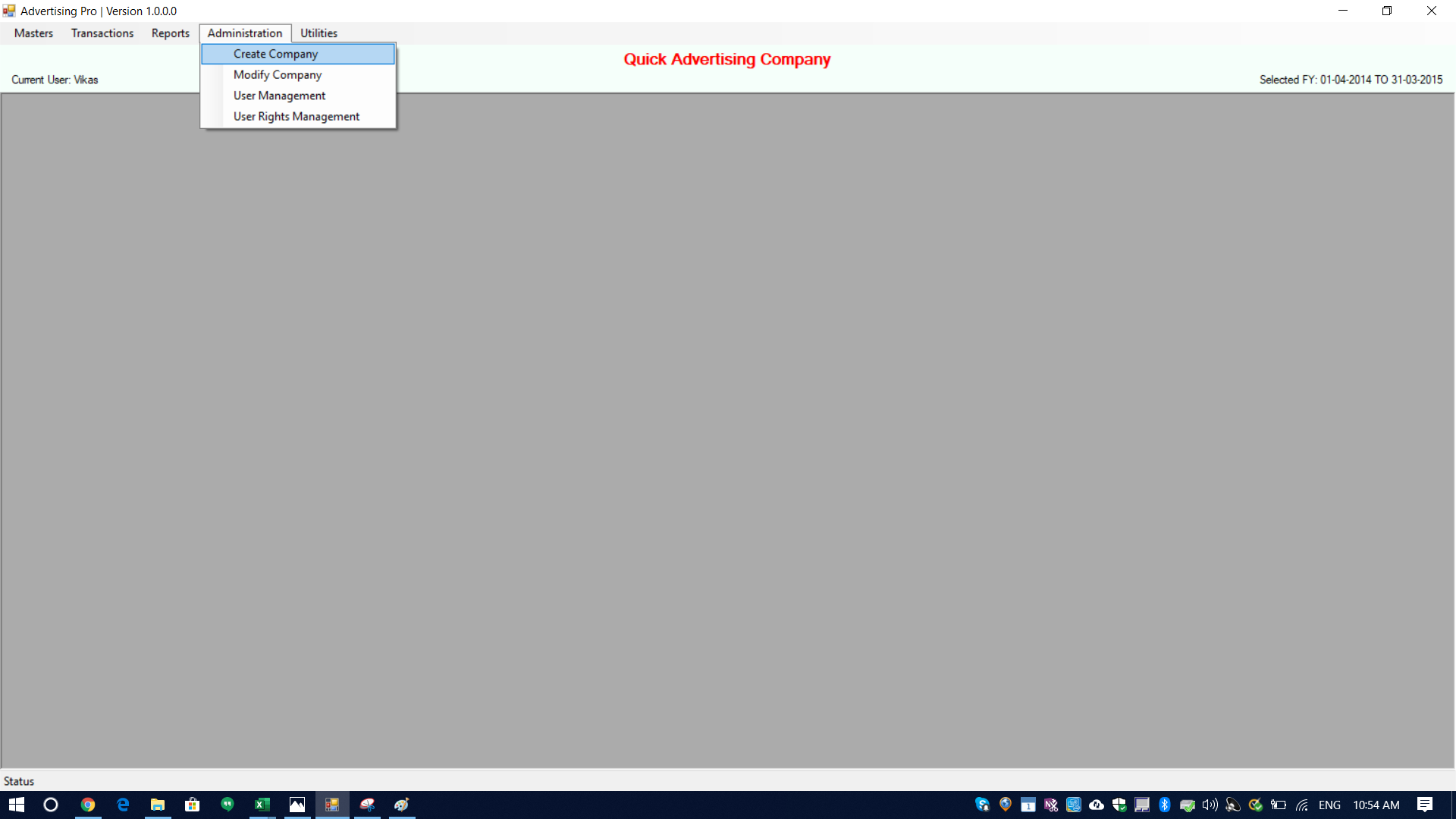Open the Utilities menu

pyautogui.click(x=318, y=33)
